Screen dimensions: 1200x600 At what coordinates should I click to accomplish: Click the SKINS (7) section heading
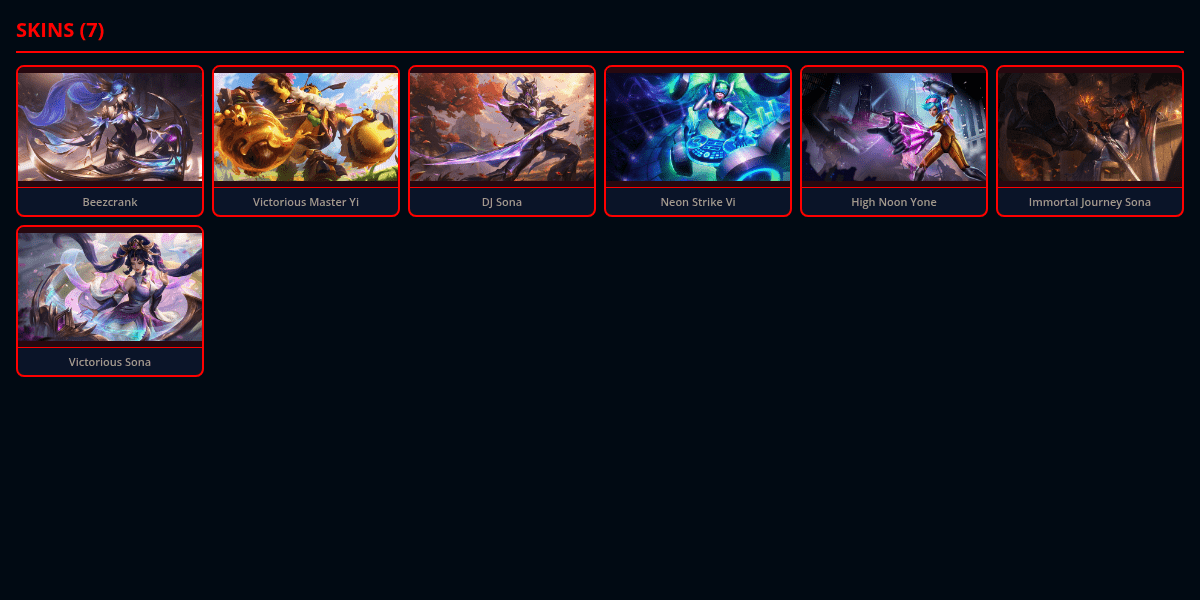[60, 31]
